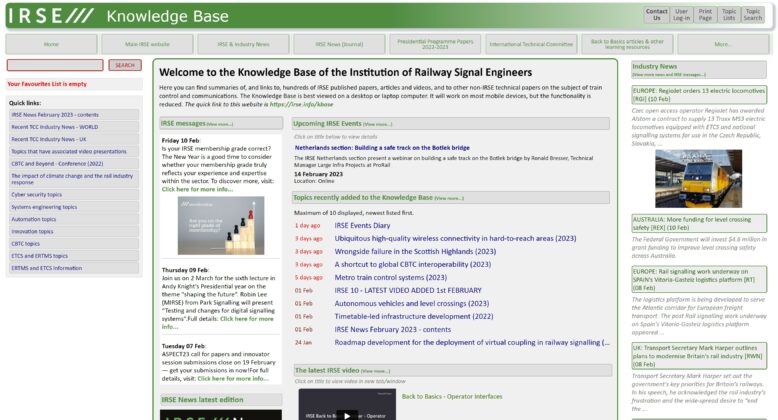
Task: Open Ubiquitous high-quality wireless connectivity topic
Action: 455,238
